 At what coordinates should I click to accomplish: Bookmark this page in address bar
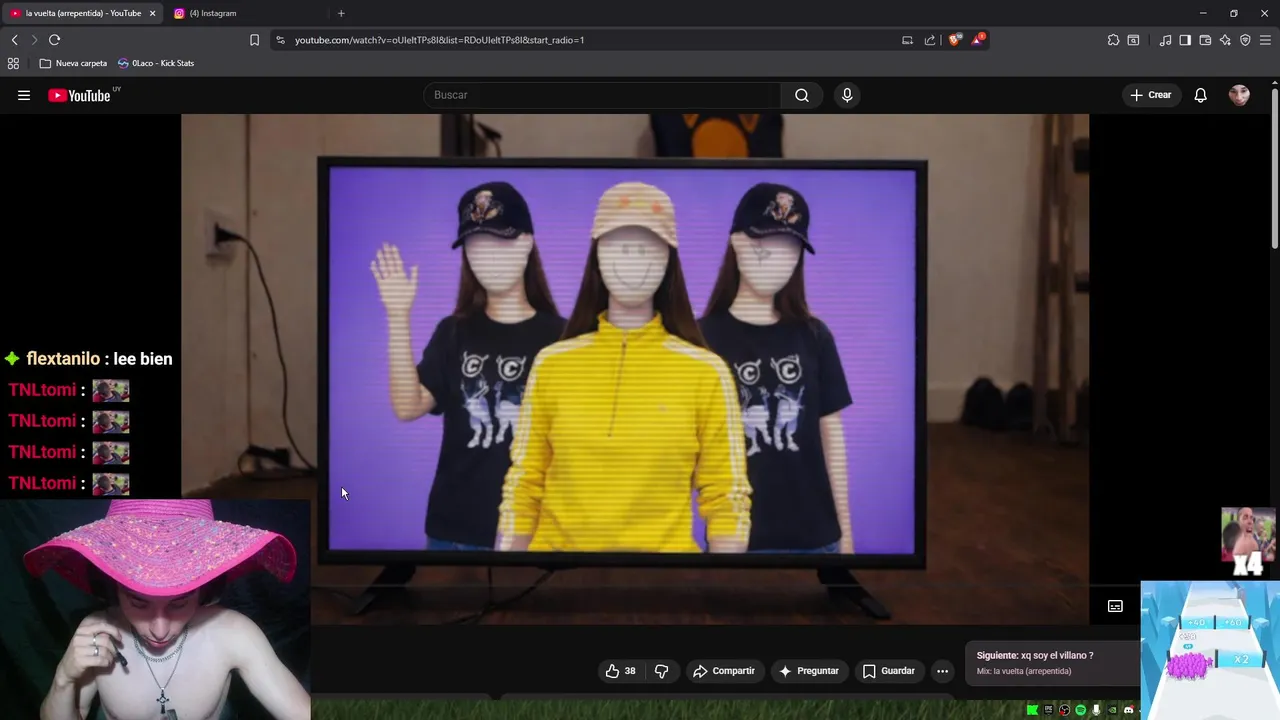[x=254, y=40]
